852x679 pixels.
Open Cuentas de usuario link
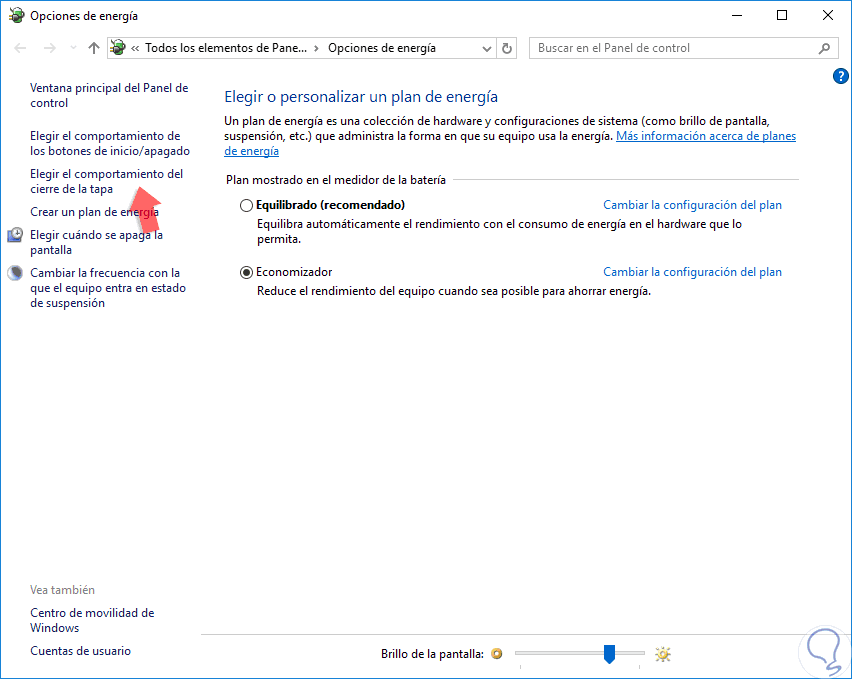pos(80,651)
